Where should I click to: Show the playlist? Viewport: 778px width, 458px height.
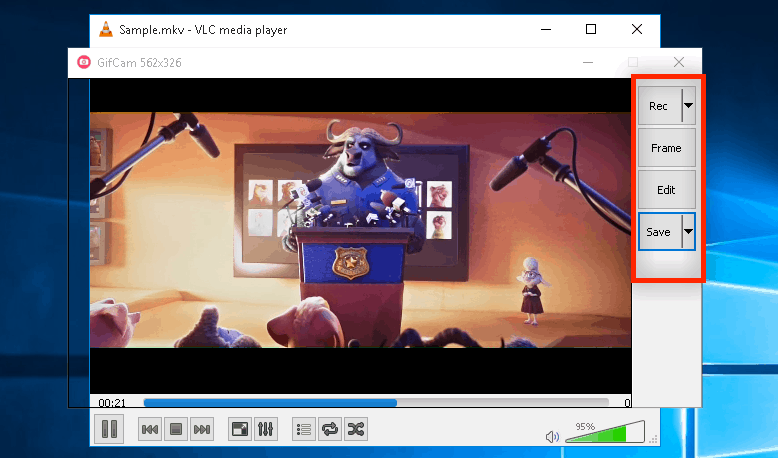click(304, 430)
